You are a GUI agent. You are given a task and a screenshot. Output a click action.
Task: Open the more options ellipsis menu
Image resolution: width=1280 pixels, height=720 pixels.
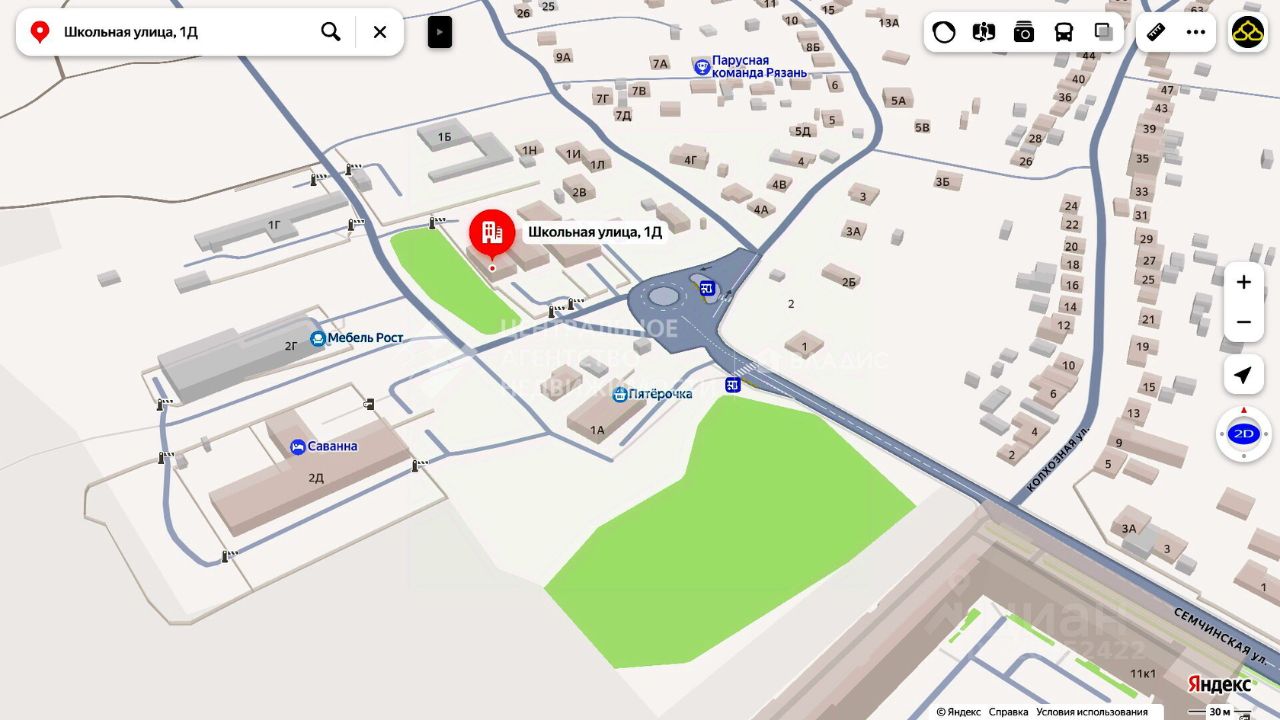pos(1196,32)
